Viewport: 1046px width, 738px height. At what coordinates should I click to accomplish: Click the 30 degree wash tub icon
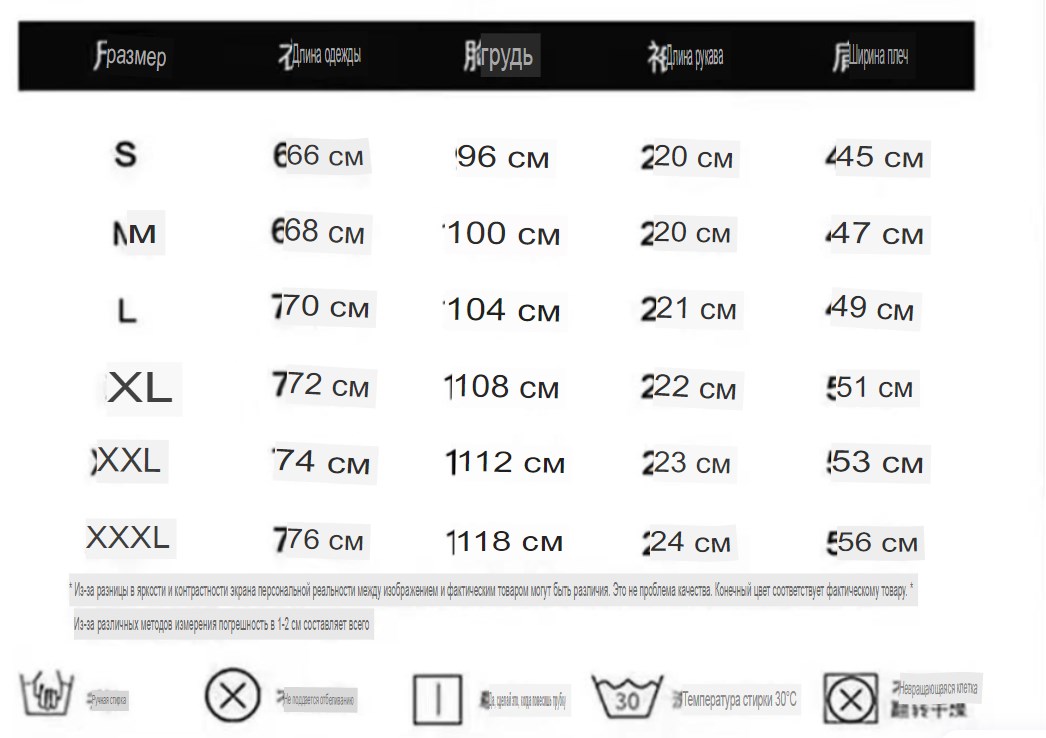click(x=627, y=697)
